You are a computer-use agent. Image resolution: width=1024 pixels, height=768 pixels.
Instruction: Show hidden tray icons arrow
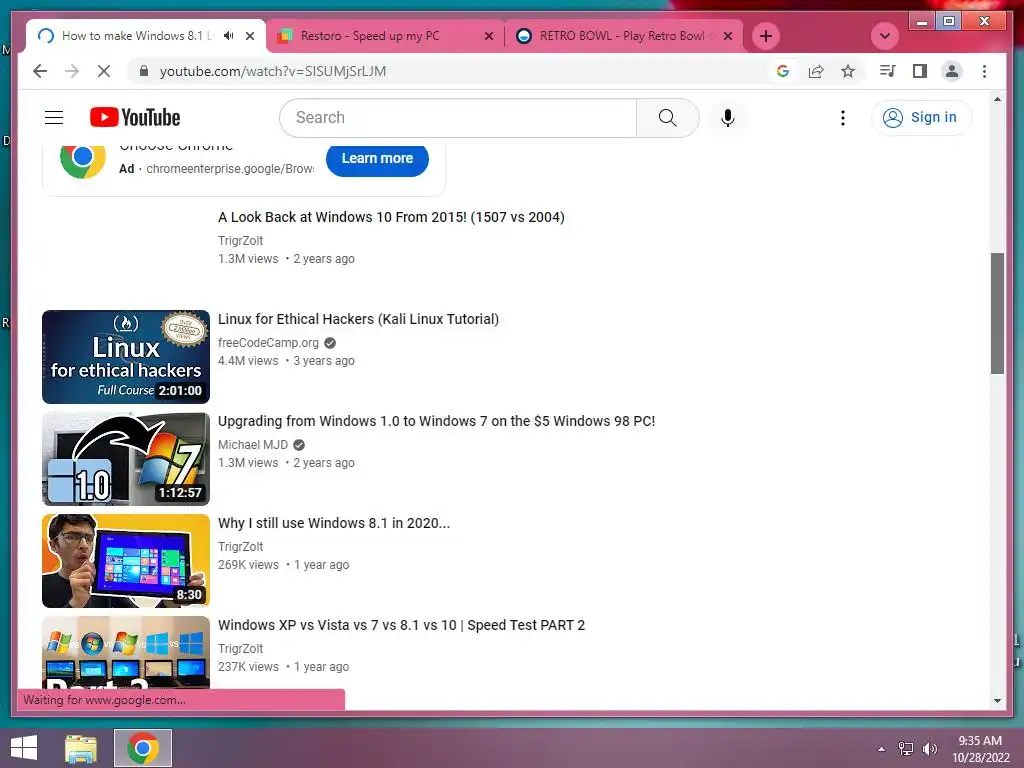tap(882, 749)
